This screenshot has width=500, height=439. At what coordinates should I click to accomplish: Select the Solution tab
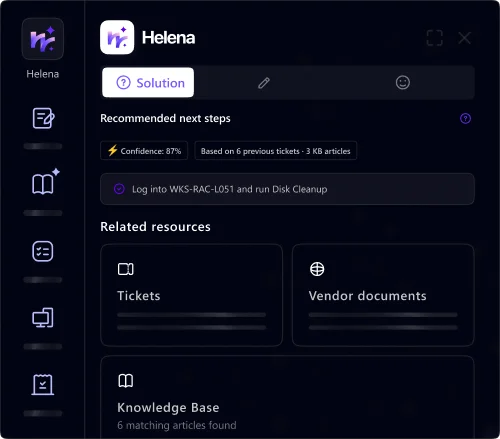[148, 82]
